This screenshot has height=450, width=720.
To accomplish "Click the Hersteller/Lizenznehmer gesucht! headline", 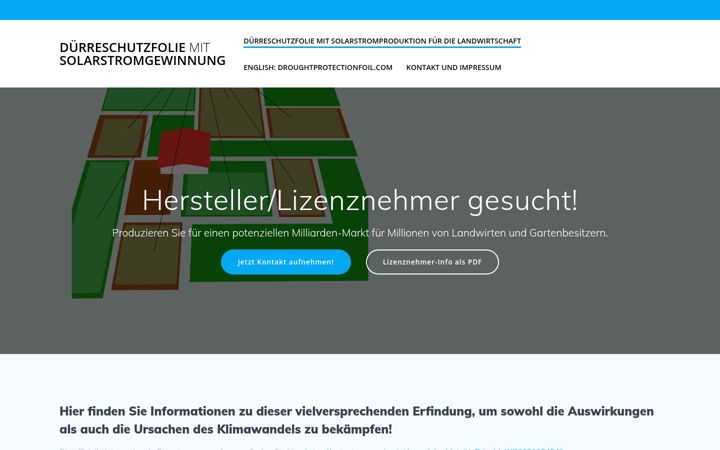I will coord(360,201).
